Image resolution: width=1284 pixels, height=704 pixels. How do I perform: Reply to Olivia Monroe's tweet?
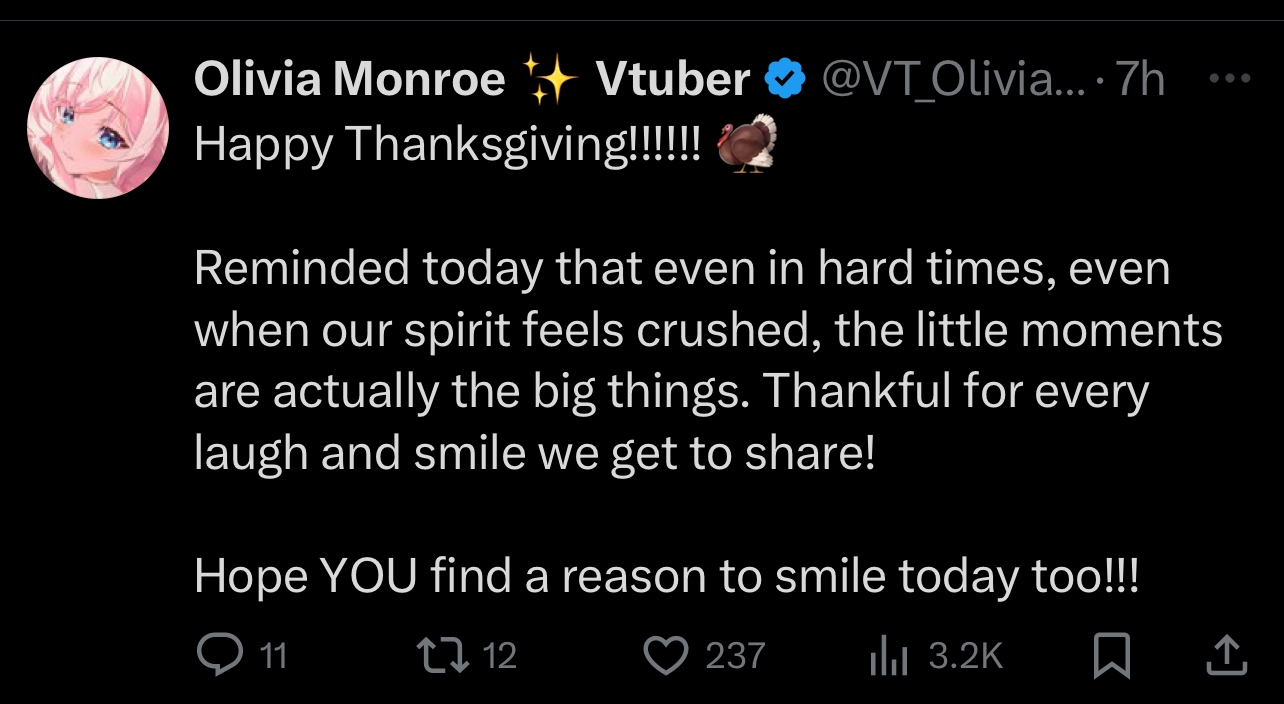pos(216,655)
